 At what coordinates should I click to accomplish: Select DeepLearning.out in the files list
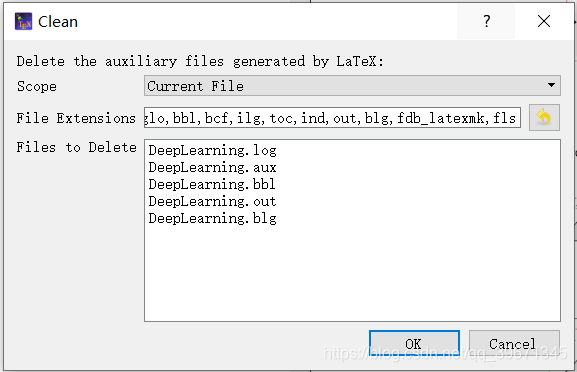[x=212, y=201]
